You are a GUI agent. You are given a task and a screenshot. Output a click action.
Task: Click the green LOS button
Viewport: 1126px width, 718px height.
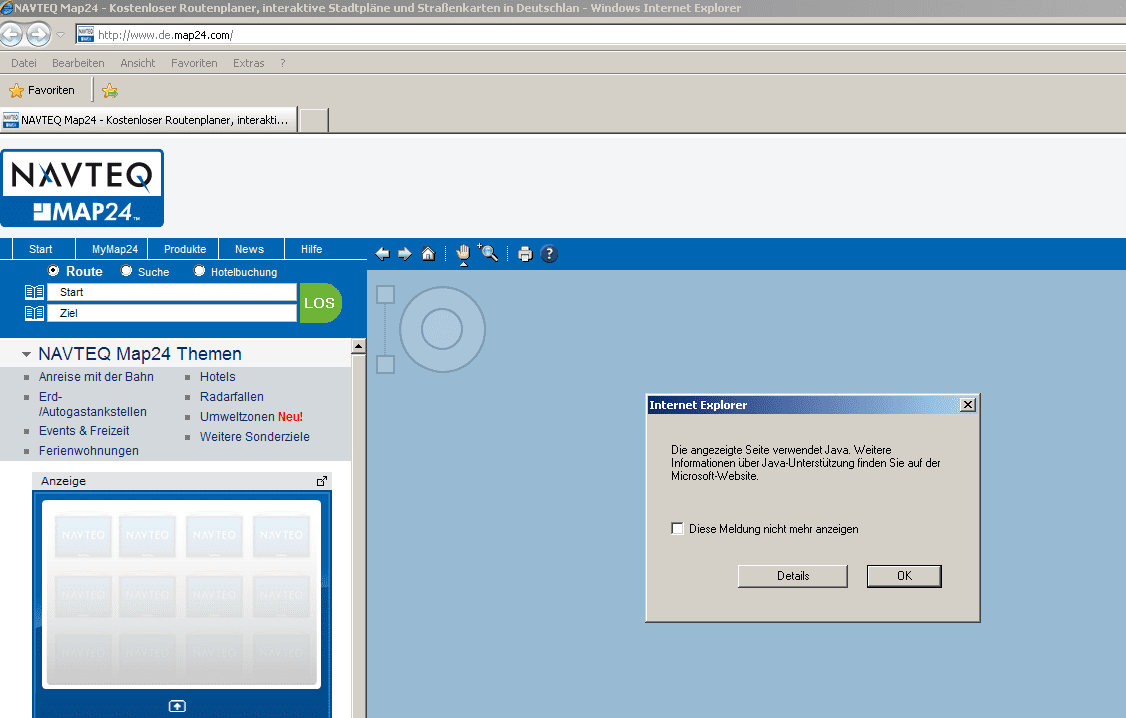320,303
